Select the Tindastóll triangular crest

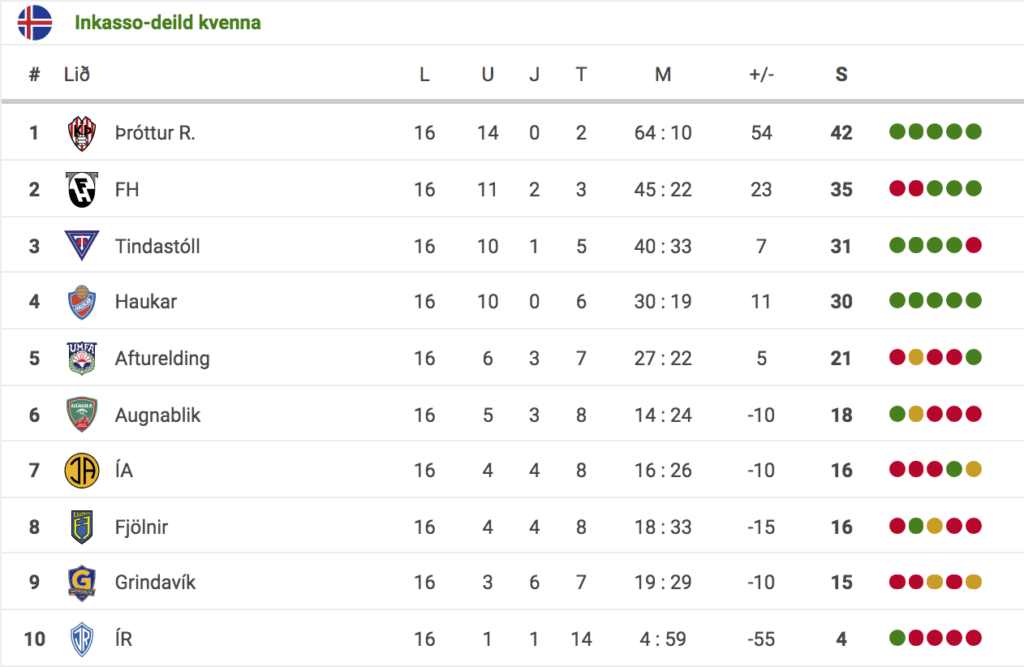[x=82, y=246]
